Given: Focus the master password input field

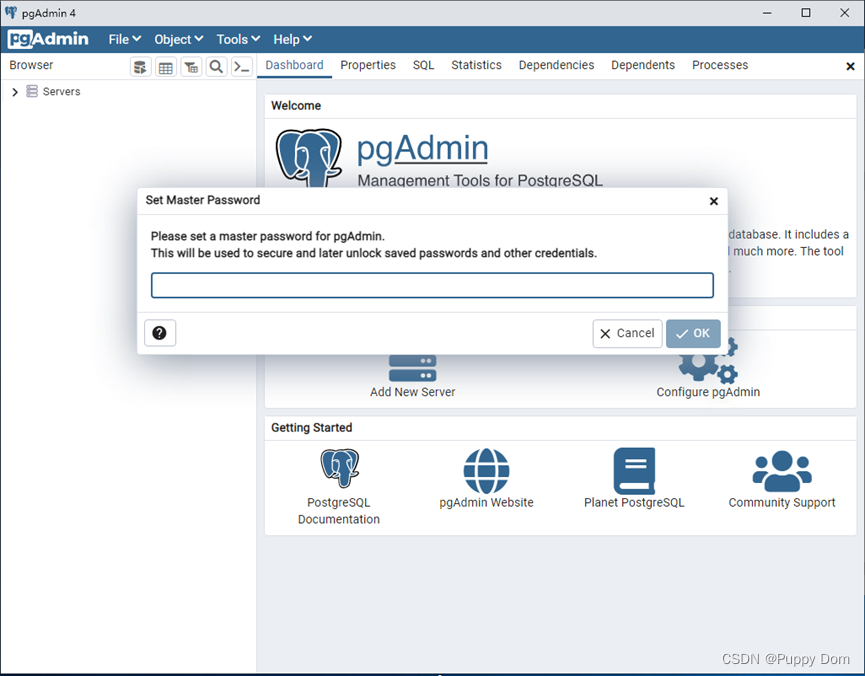Looking at the screenshot, I should point(432,285).
